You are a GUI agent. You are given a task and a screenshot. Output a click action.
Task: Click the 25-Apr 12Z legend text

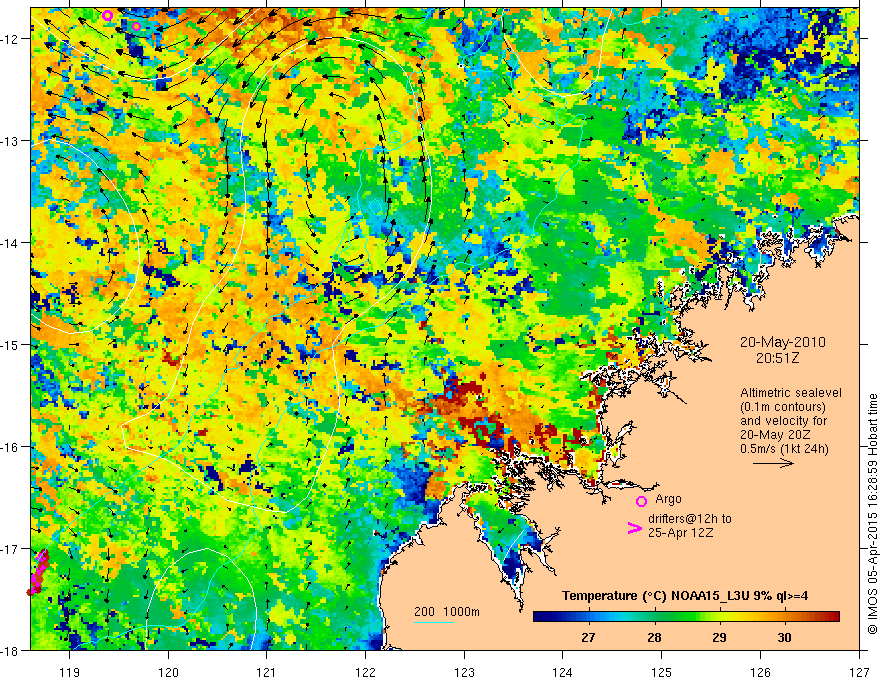[681, 532]
